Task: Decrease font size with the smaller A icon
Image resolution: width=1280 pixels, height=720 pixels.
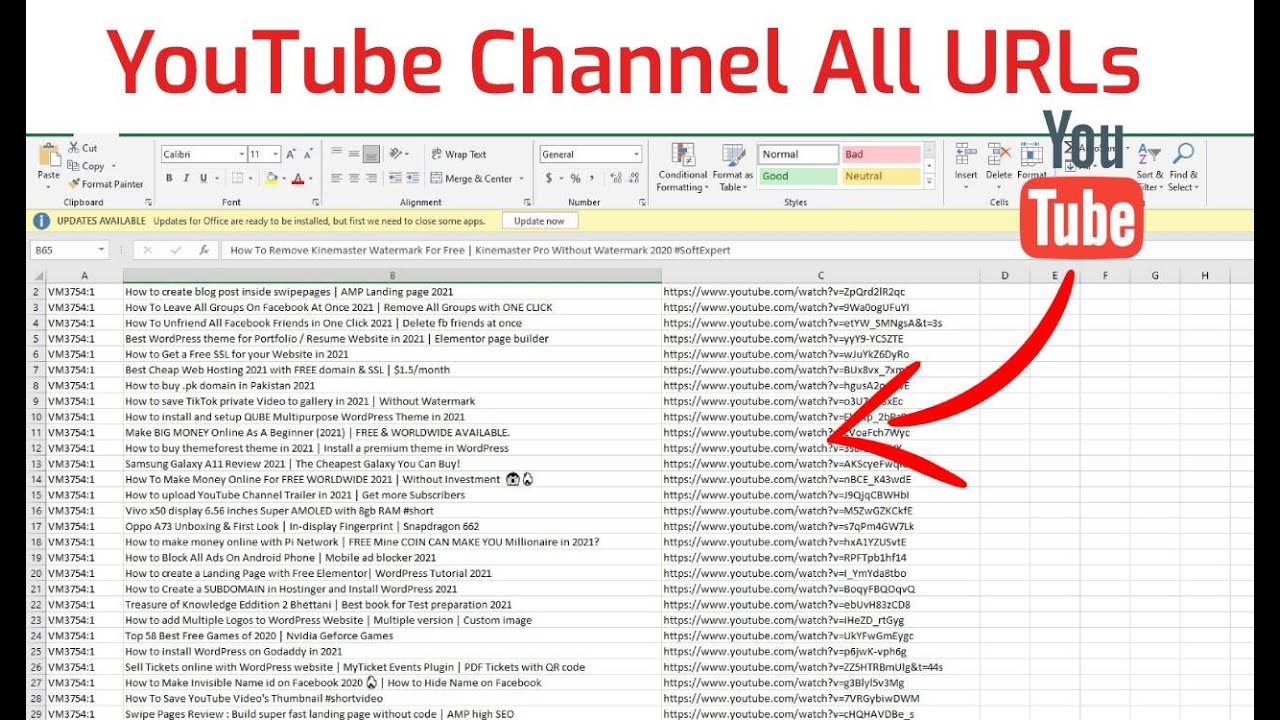Action: (308, 154)
